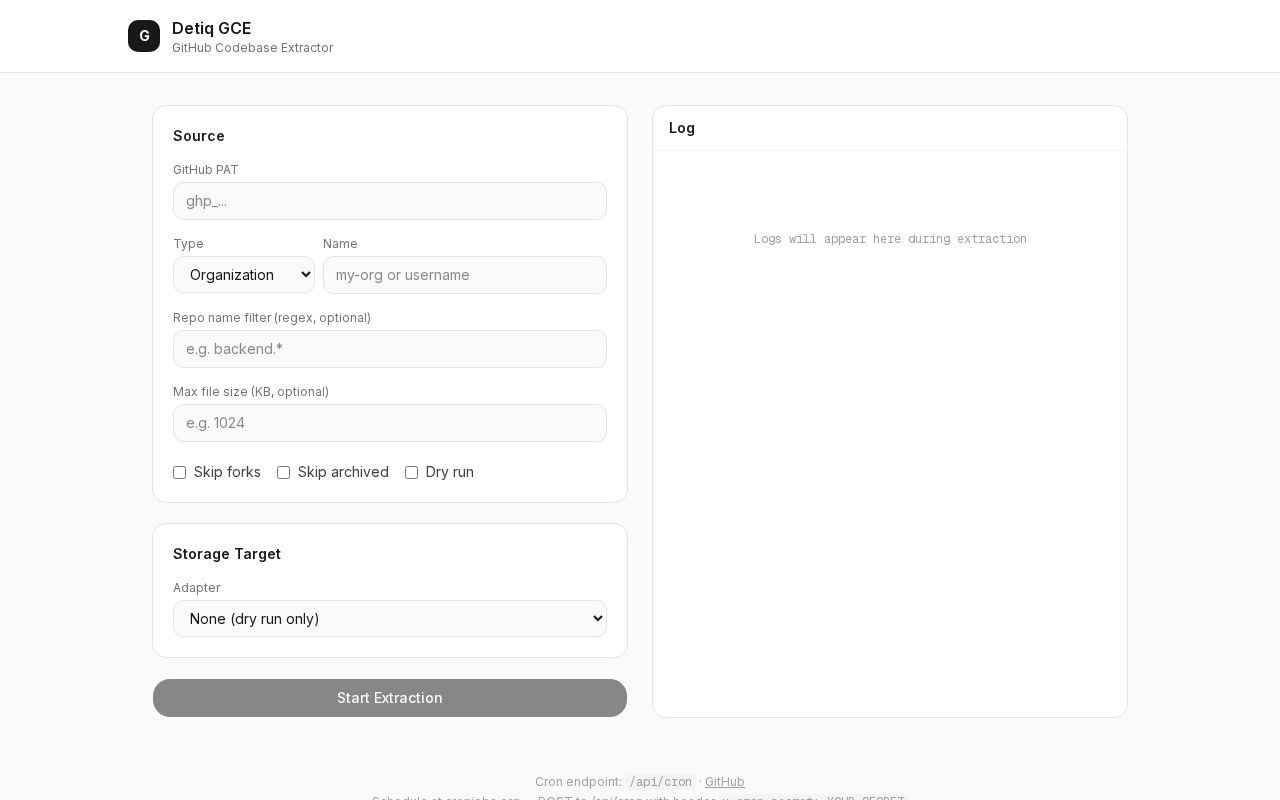Select the Detiq GCE title text
Viewport: 1280px width, 800px height.
tap(211, 28)
